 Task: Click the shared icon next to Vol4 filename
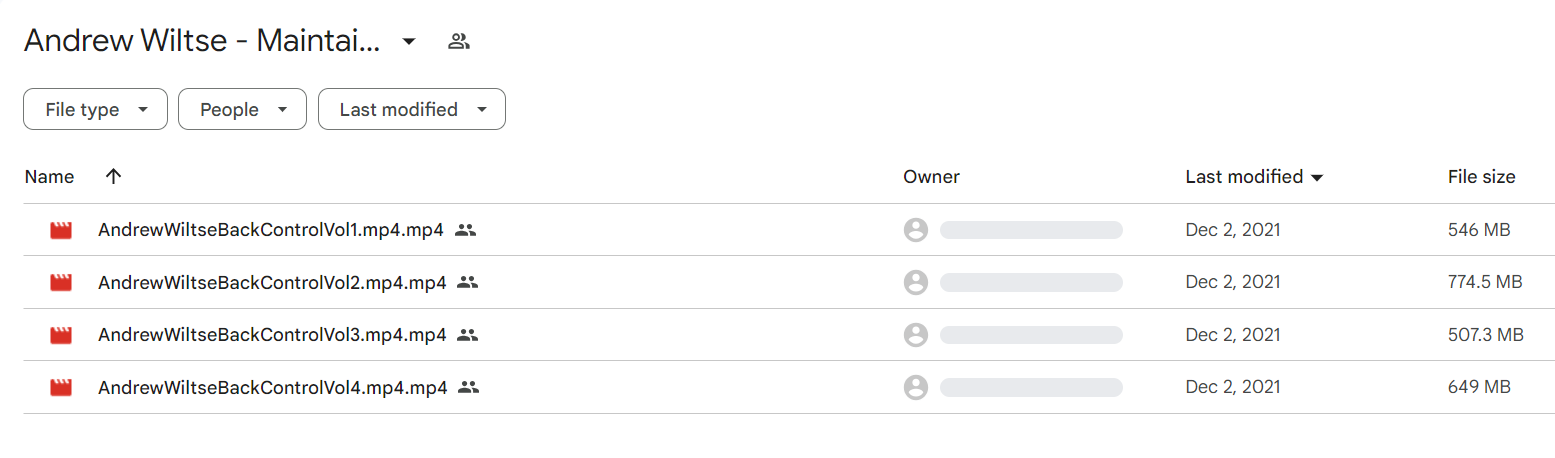coord(468,387)
